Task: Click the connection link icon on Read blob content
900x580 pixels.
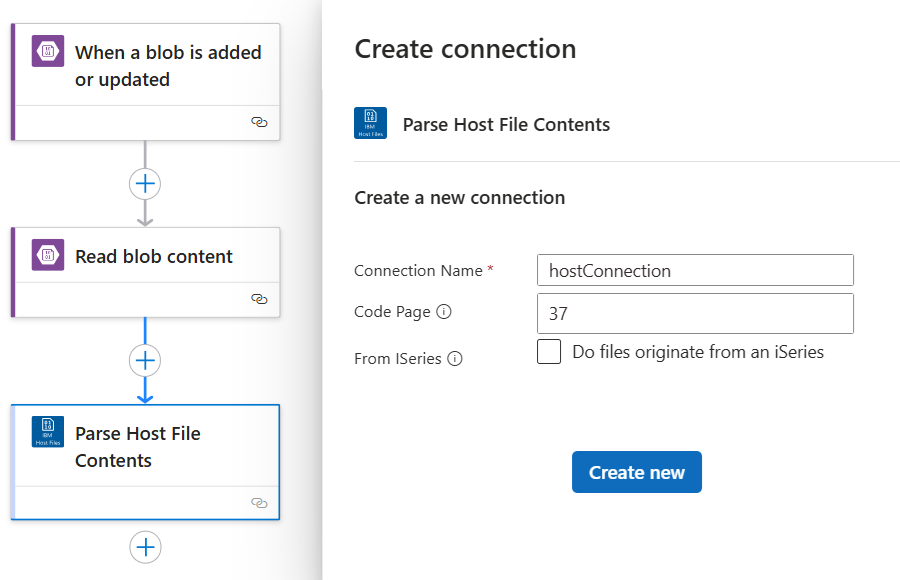Action: [x=259, y=299]
